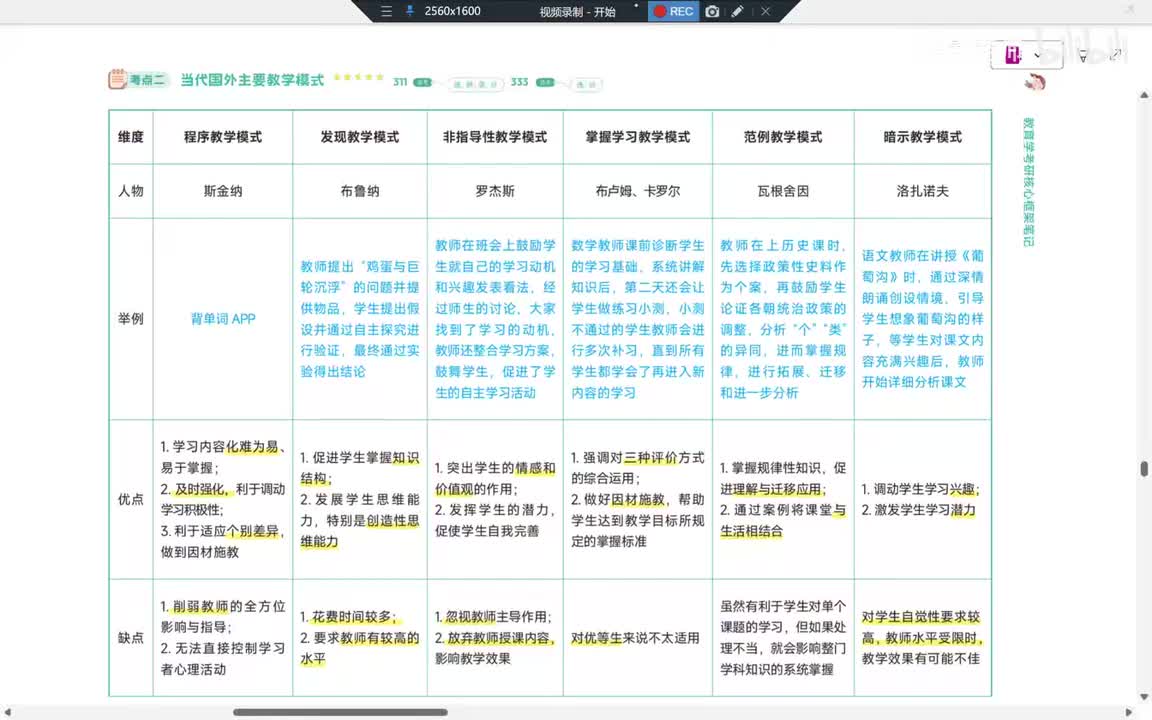Click the 掌握学习教学模式 column header

click(638, 137)
